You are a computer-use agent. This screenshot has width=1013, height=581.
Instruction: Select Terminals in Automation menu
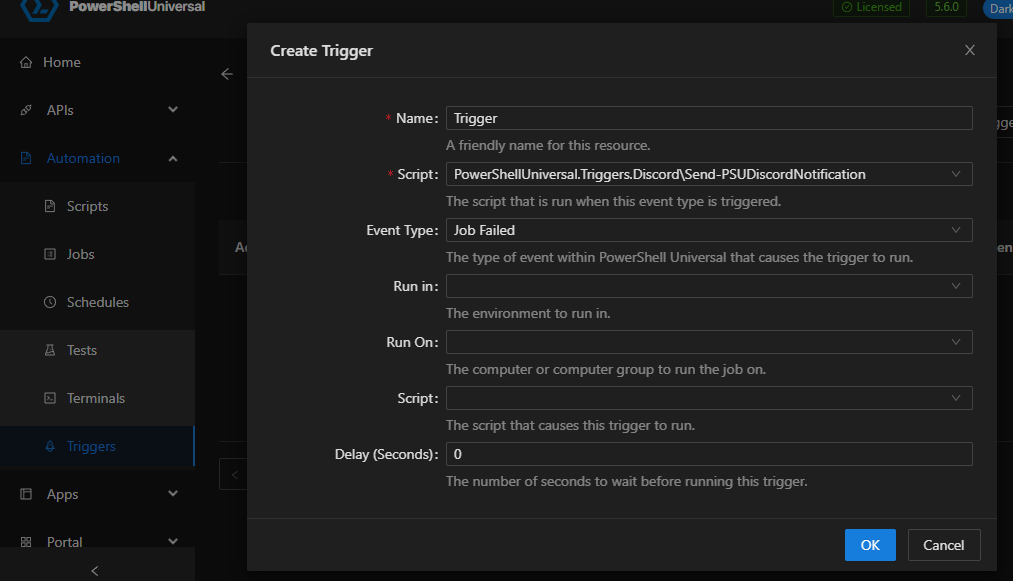pos(97,398)
